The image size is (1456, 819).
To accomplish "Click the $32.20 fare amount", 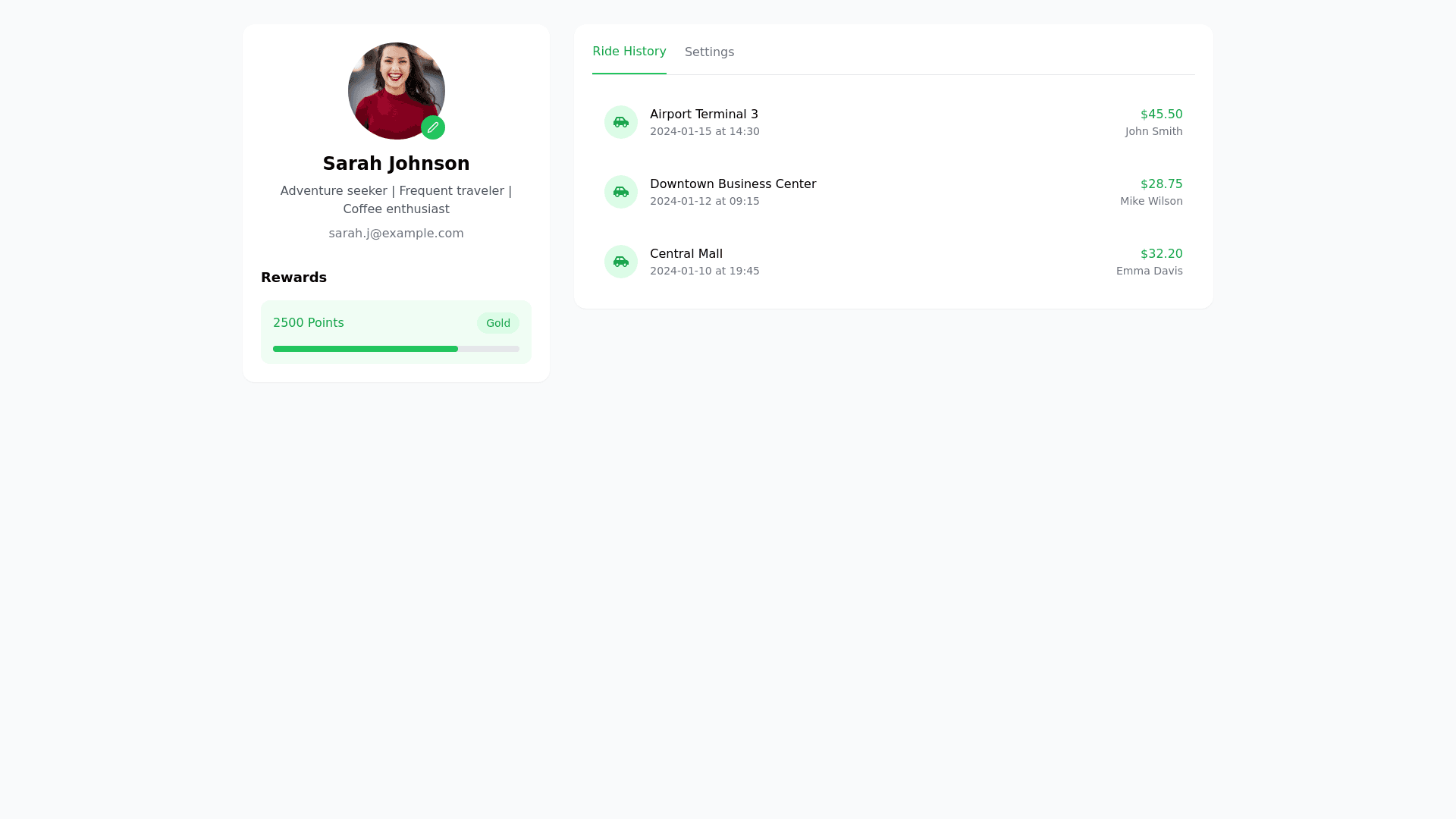I will (x=1161, y=254).
